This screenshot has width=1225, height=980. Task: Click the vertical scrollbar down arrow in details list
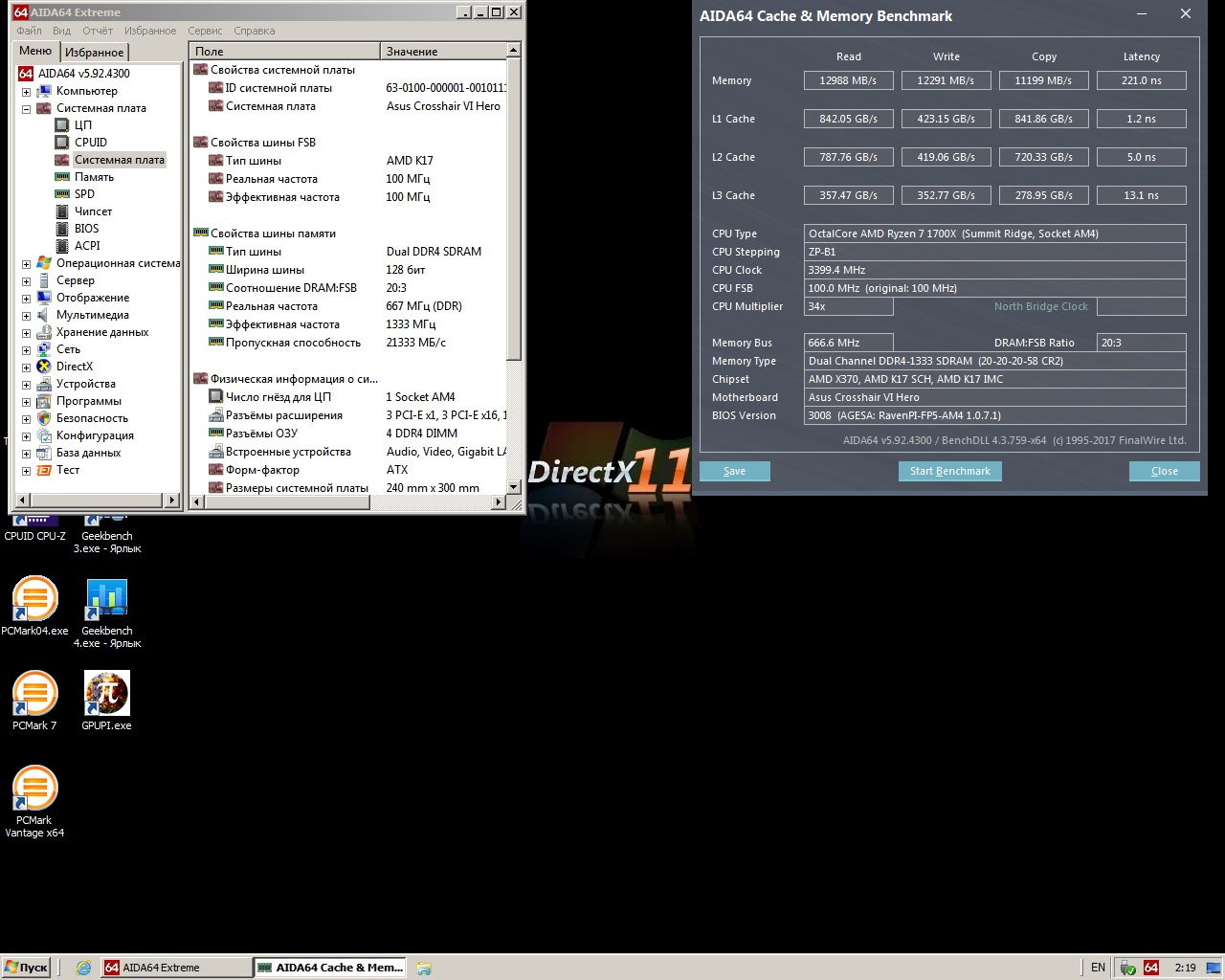[514, 487]
